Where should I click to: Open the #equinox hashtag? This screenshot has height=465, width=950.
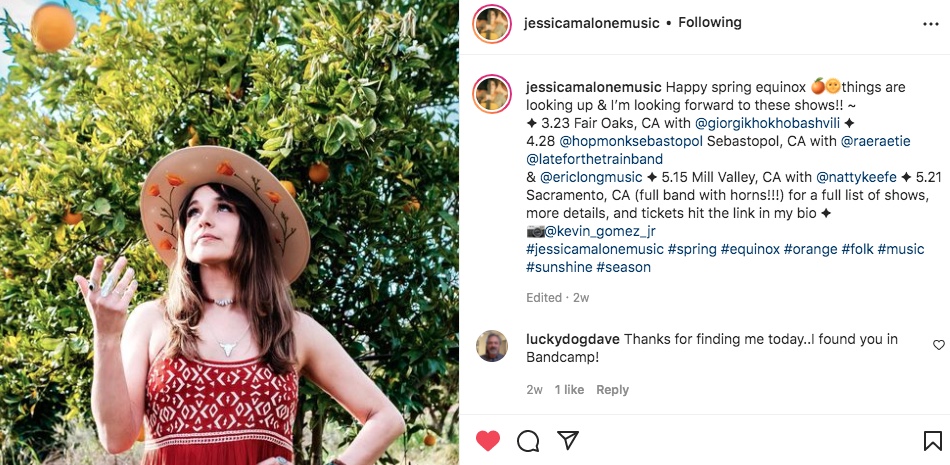click(x=750, y=249)
